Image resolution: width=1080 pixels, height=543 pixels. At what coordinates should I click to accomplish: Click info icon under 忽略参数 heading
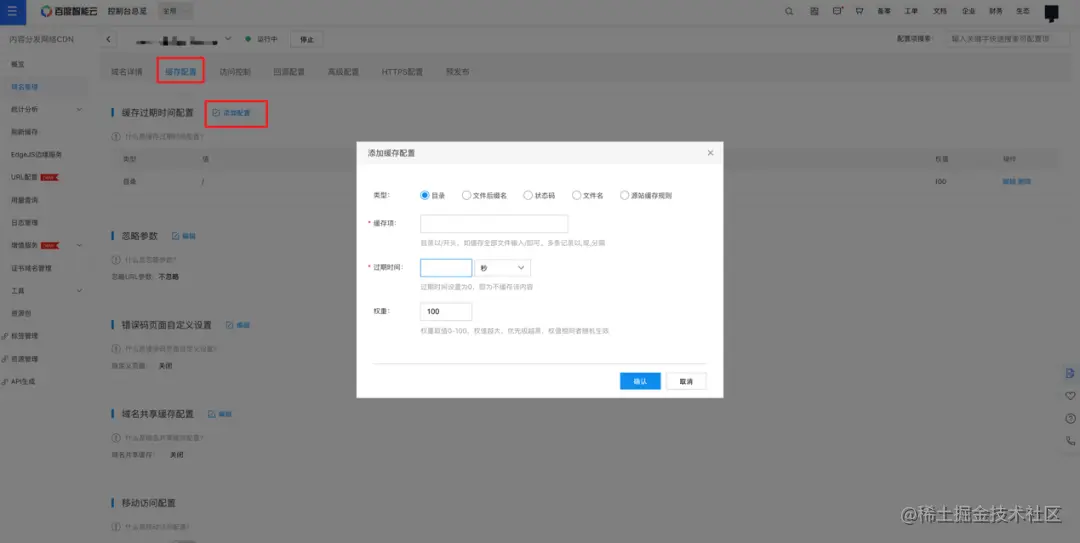[x=116, y=260]
